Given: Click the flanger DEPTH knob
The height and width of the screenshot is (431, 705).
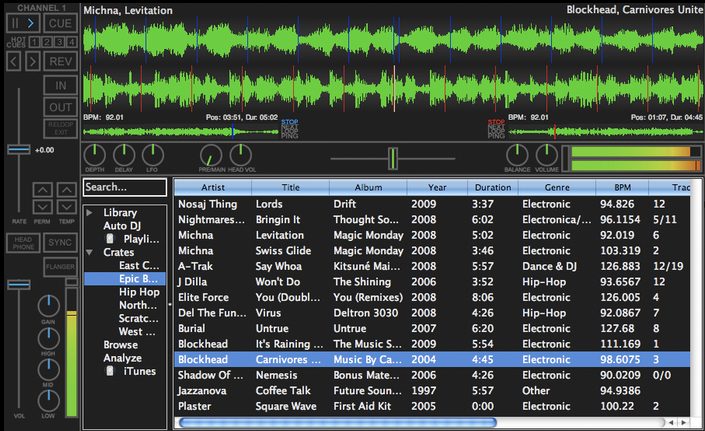Looking at the screenshot, I should coord(94,154).
